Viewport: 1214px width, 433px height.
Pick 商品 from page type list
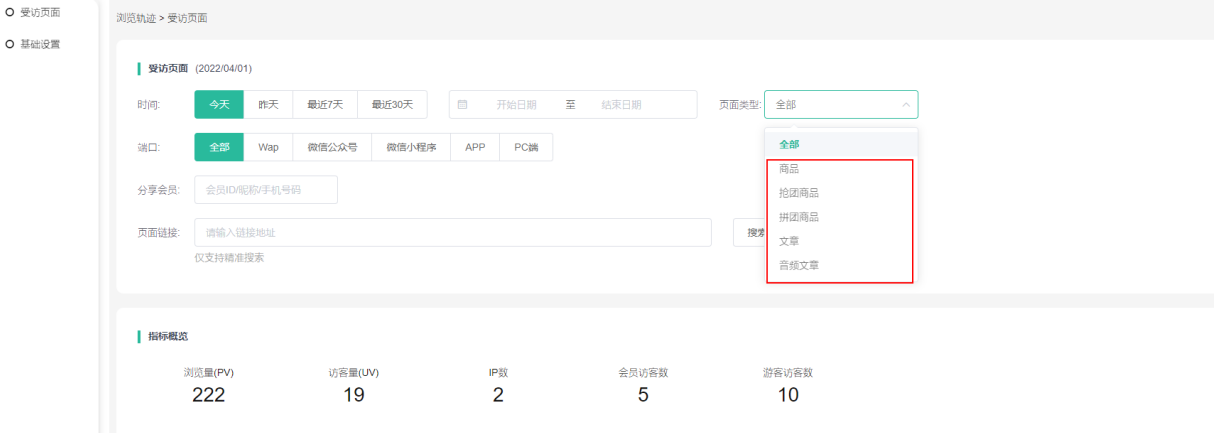tap(789, 169)
